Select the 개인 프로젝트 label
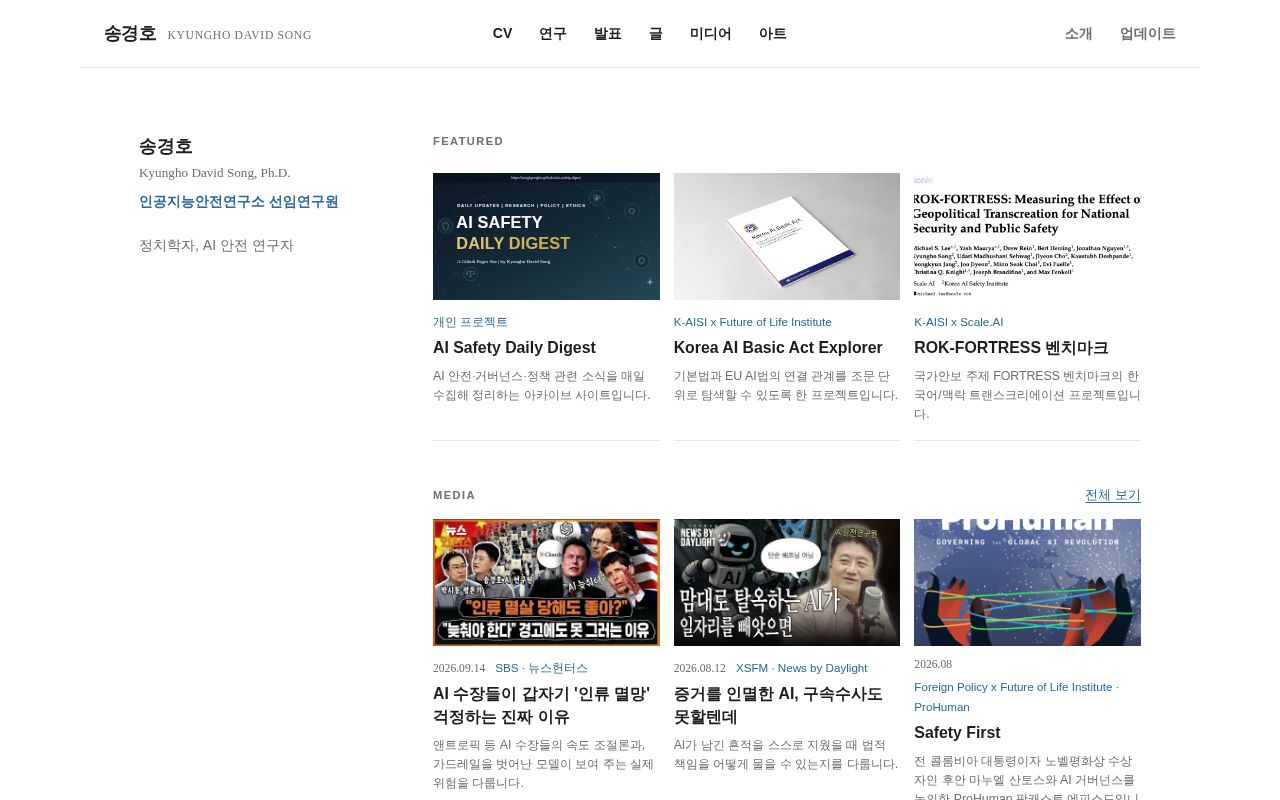Screen dimensions: 1280x800 tap(470, 322)
